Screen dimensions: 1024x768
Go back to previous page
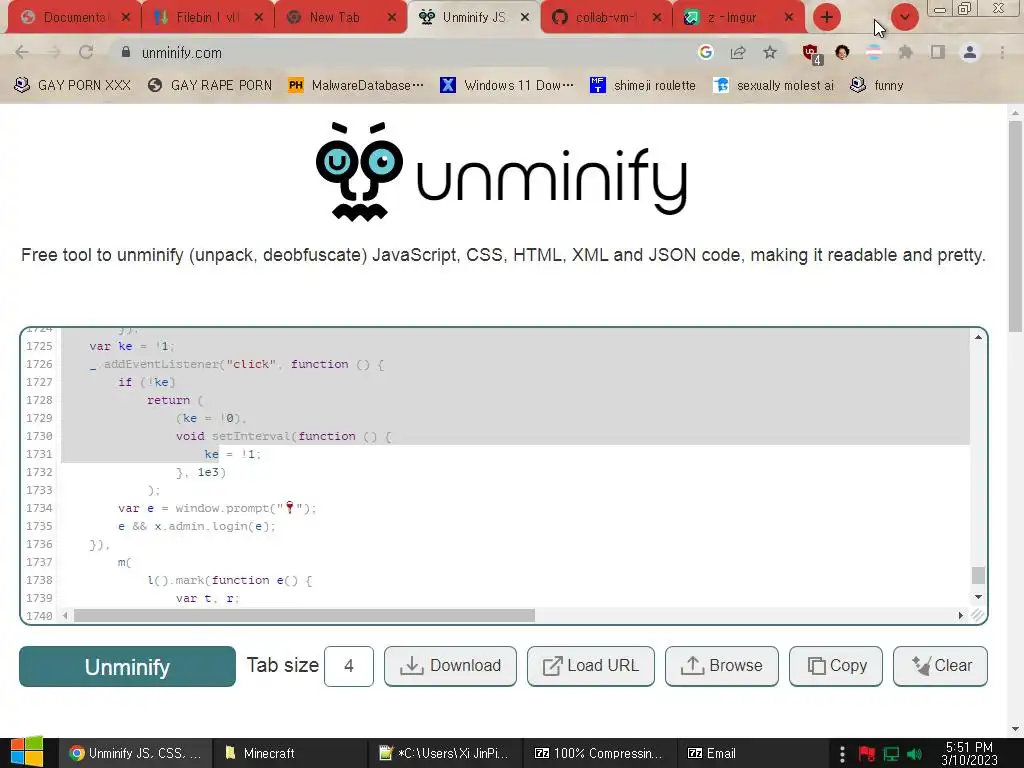pos(22,52)
